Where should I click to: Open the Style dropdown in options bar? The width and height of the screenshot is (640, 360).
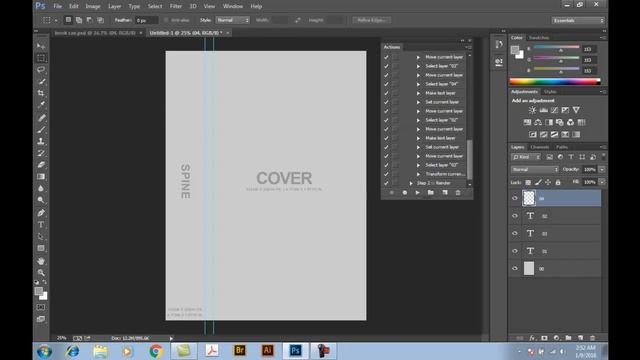pyautogui.click(x=232, y=20)
